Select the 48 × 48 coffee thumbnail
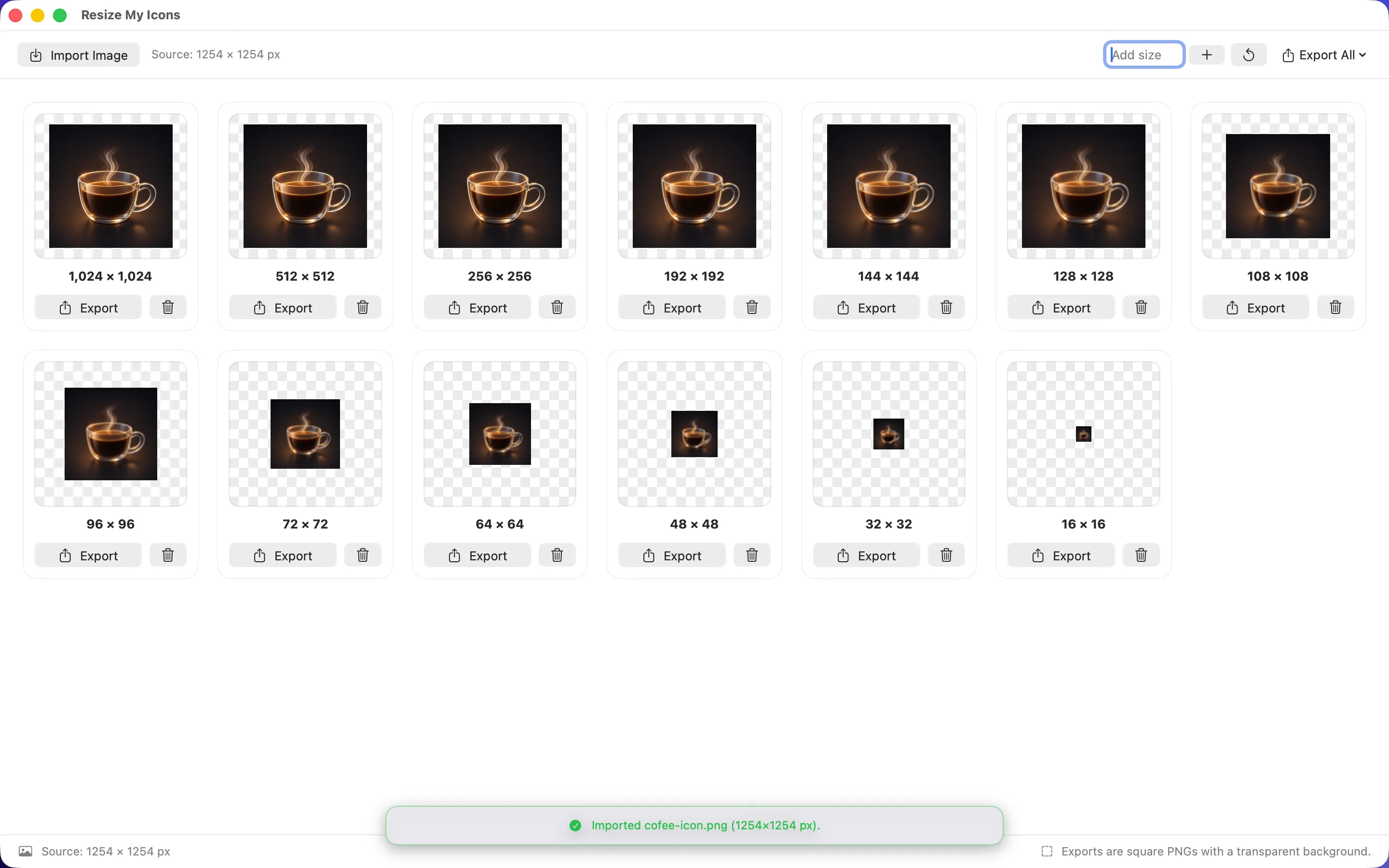The height and width of the screenshot is (868, 1389). point(694,434)
